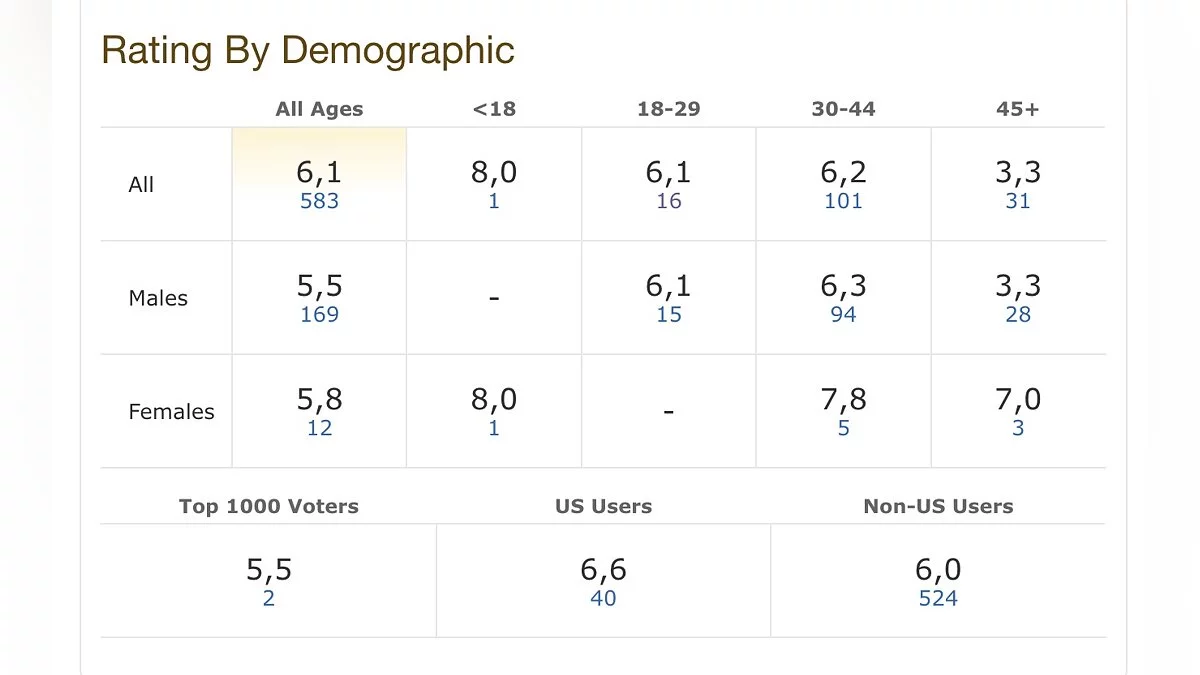Click the Males row label
Image resolution: width=1200 pixels, height=675 pixels.
[x=158, y=298]
